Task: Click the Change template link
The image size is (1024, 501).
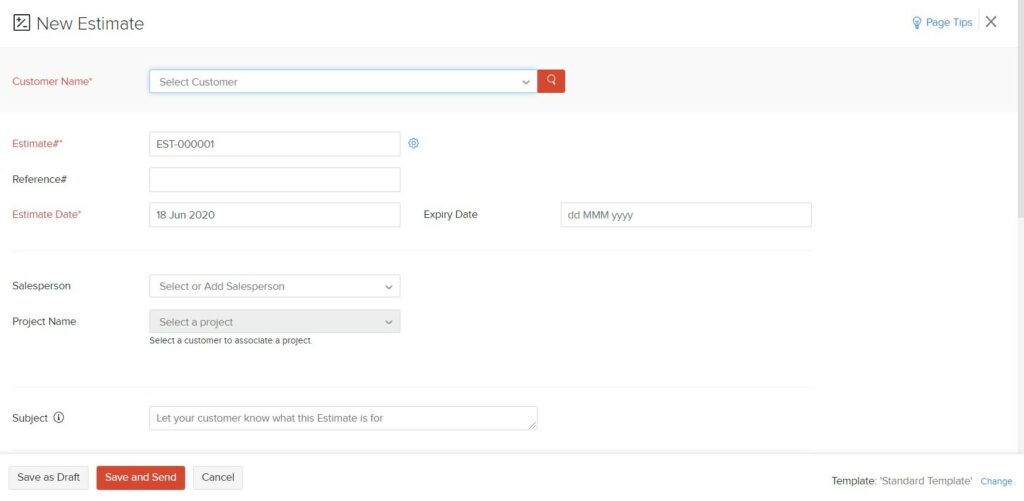Action: click(x=996, y=481)
